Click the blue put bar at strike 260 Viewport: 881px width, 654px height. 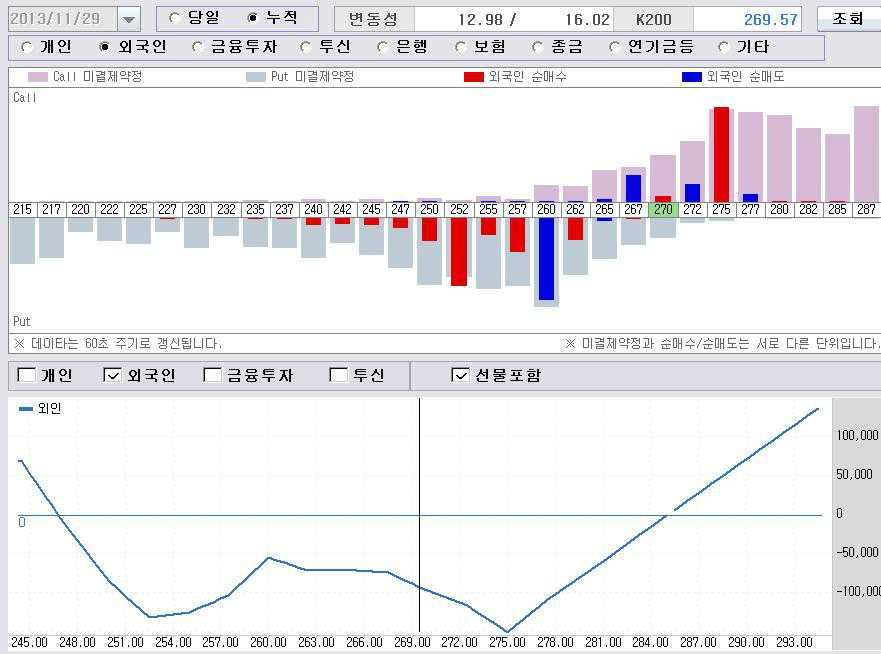[x=546, y=258]
